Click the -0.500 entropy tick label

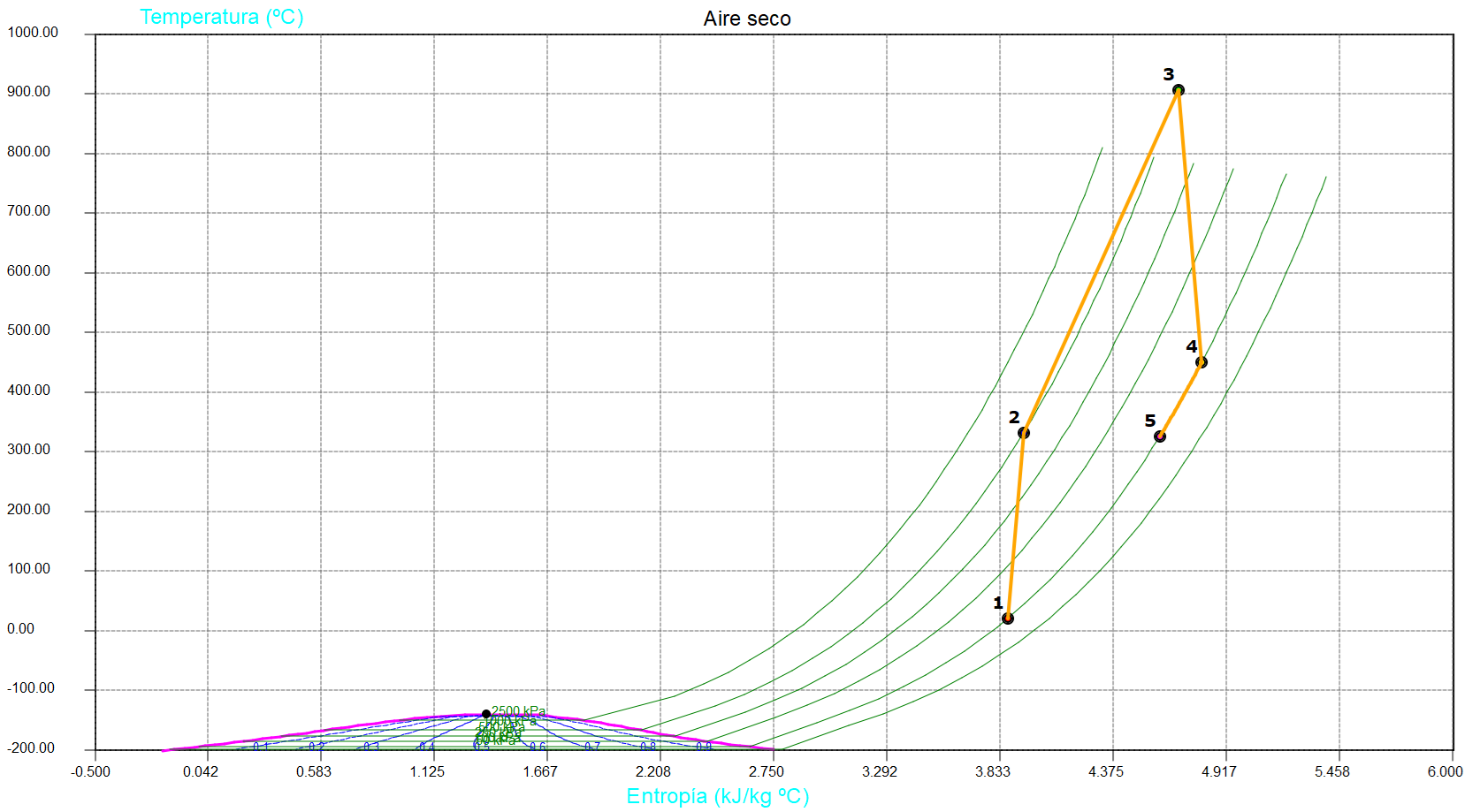click(90, 771)
